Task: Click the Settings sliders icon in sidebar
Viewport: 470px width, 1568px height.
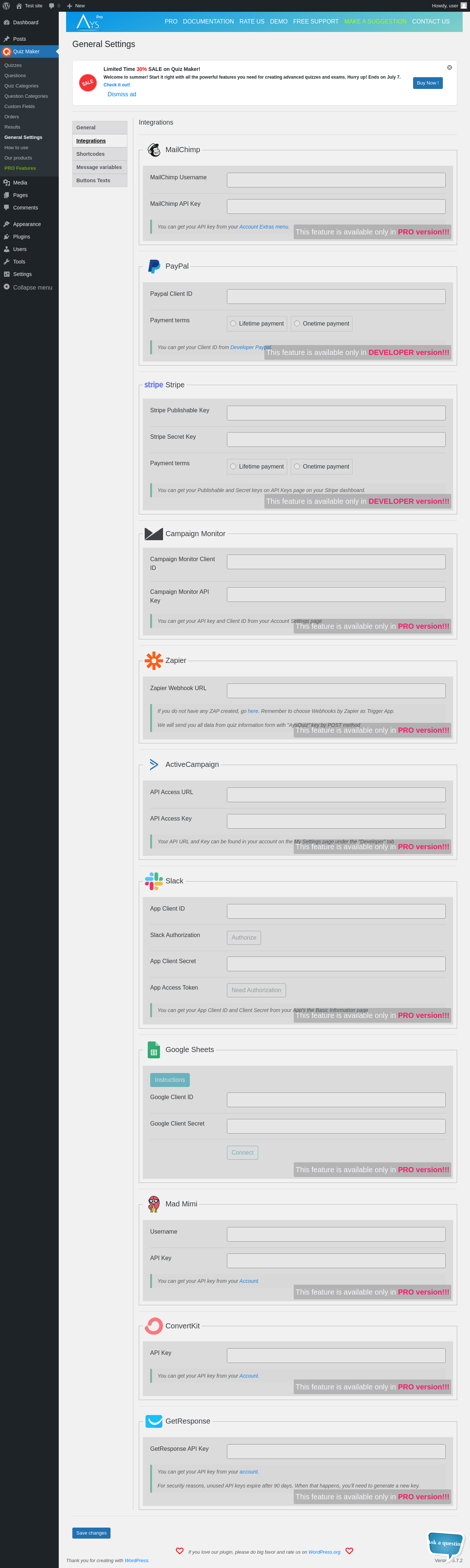Action: pos(7,274)
